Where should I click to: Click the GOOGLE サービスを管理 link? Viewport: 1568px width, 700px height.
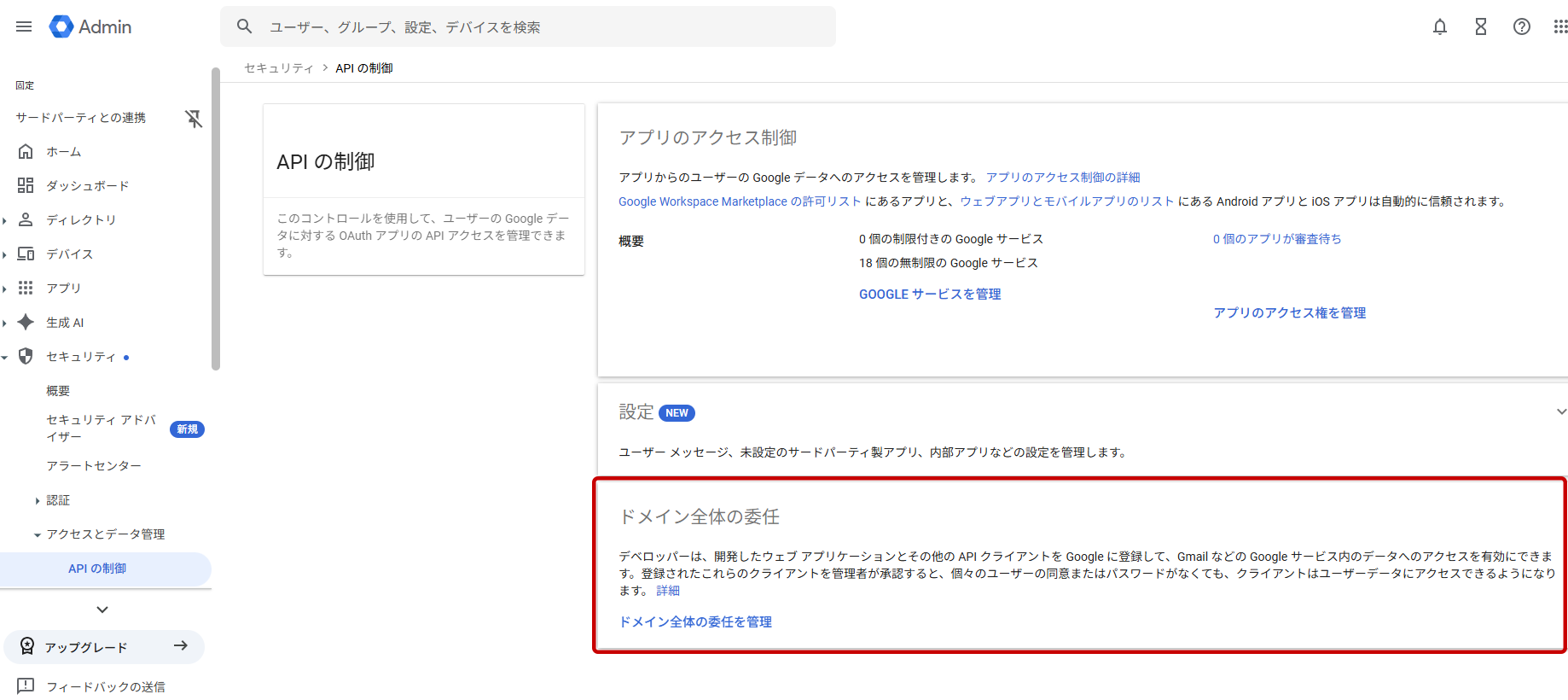point(929,294)
